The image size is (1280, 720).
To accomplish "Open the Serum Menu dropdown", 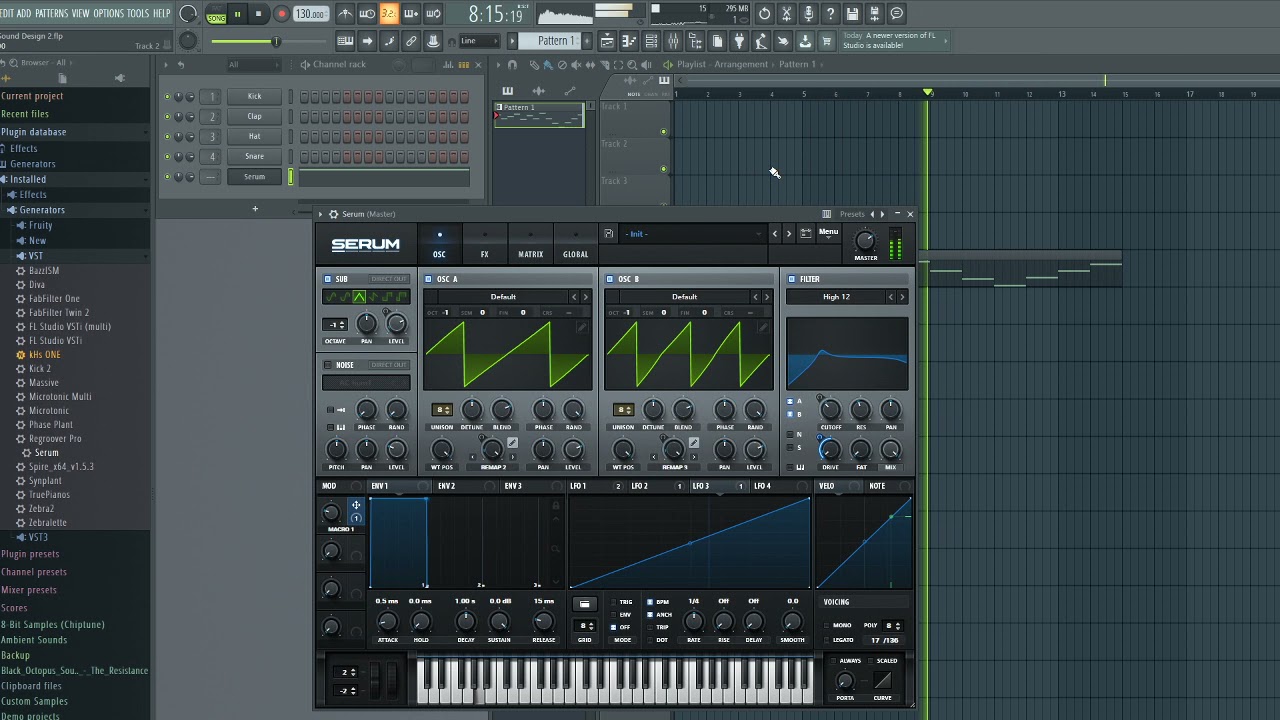I will 829,233.
